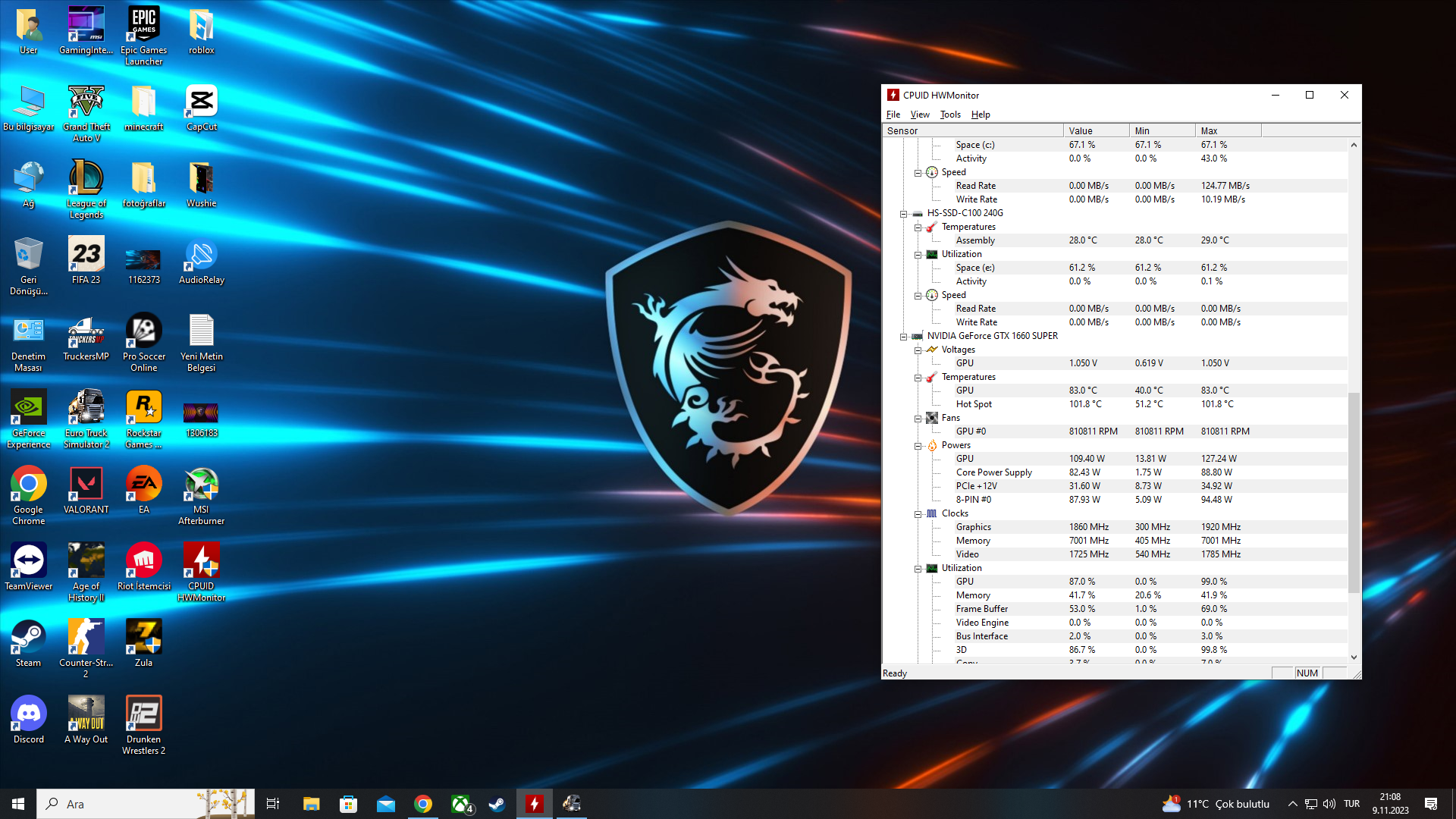Open the Tools menu
The width and height of the screenshot is (1456, 819).
pos(949,115)
